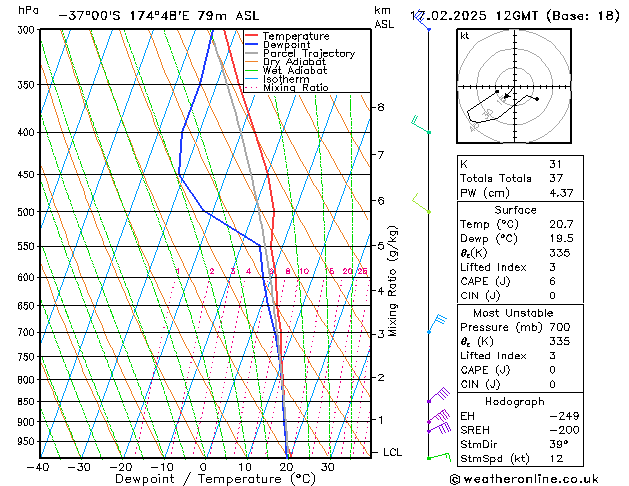
Task: Click the kt label in hodograph
Action: pyautogui.click(x=465, y=36)
